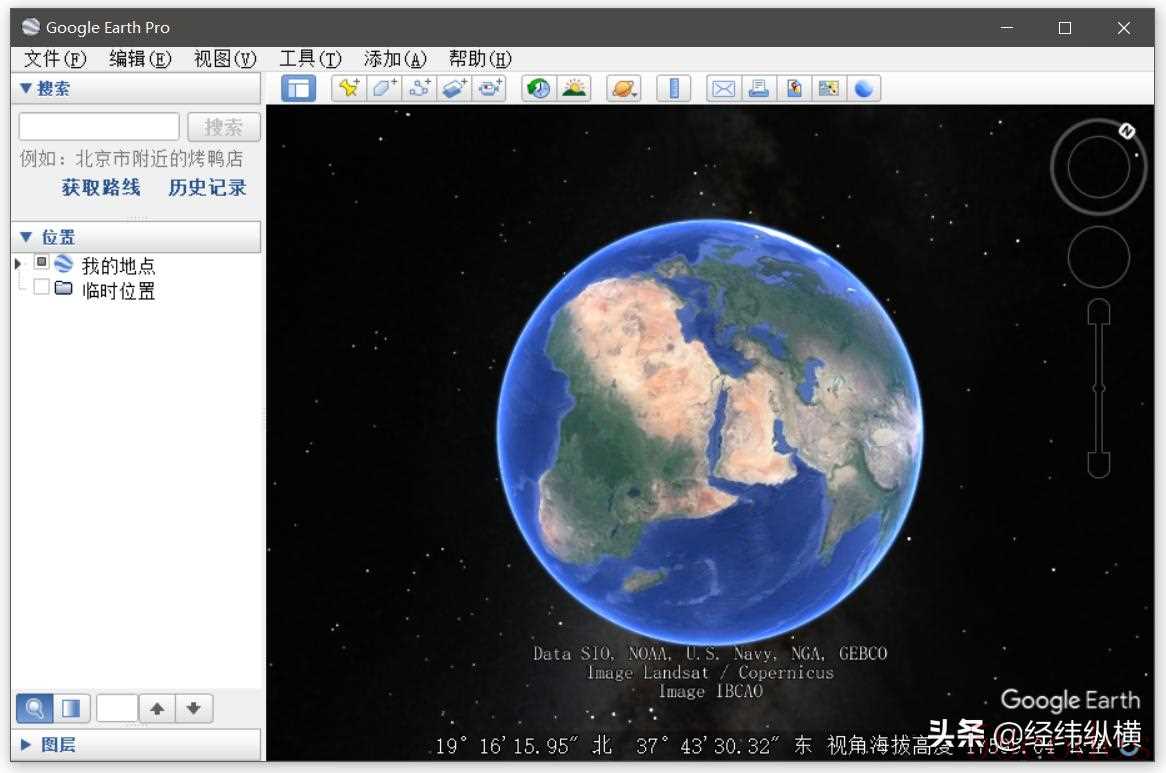
Task: Expand the 图层 panel
Action: click(x=26, y=745)
